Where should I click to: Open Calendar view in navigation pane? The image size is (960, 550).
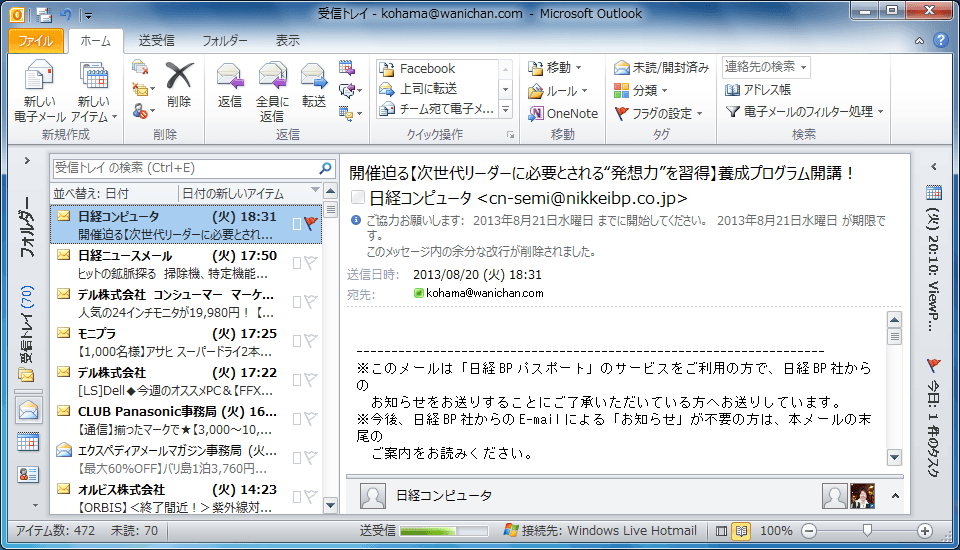click(28, 442)
